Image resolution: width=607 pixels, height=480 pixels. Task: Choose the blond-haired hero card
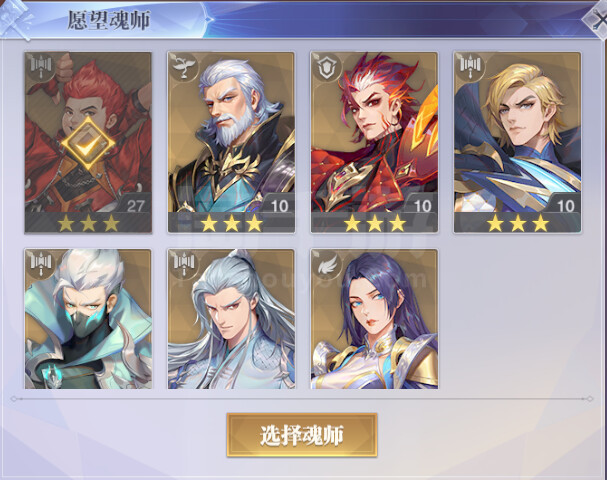517,142
